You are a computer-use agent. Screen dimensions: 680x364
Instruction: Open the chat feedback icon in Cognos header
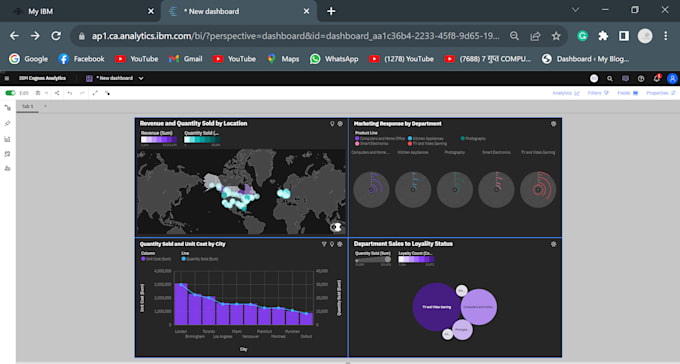(625, 79)
